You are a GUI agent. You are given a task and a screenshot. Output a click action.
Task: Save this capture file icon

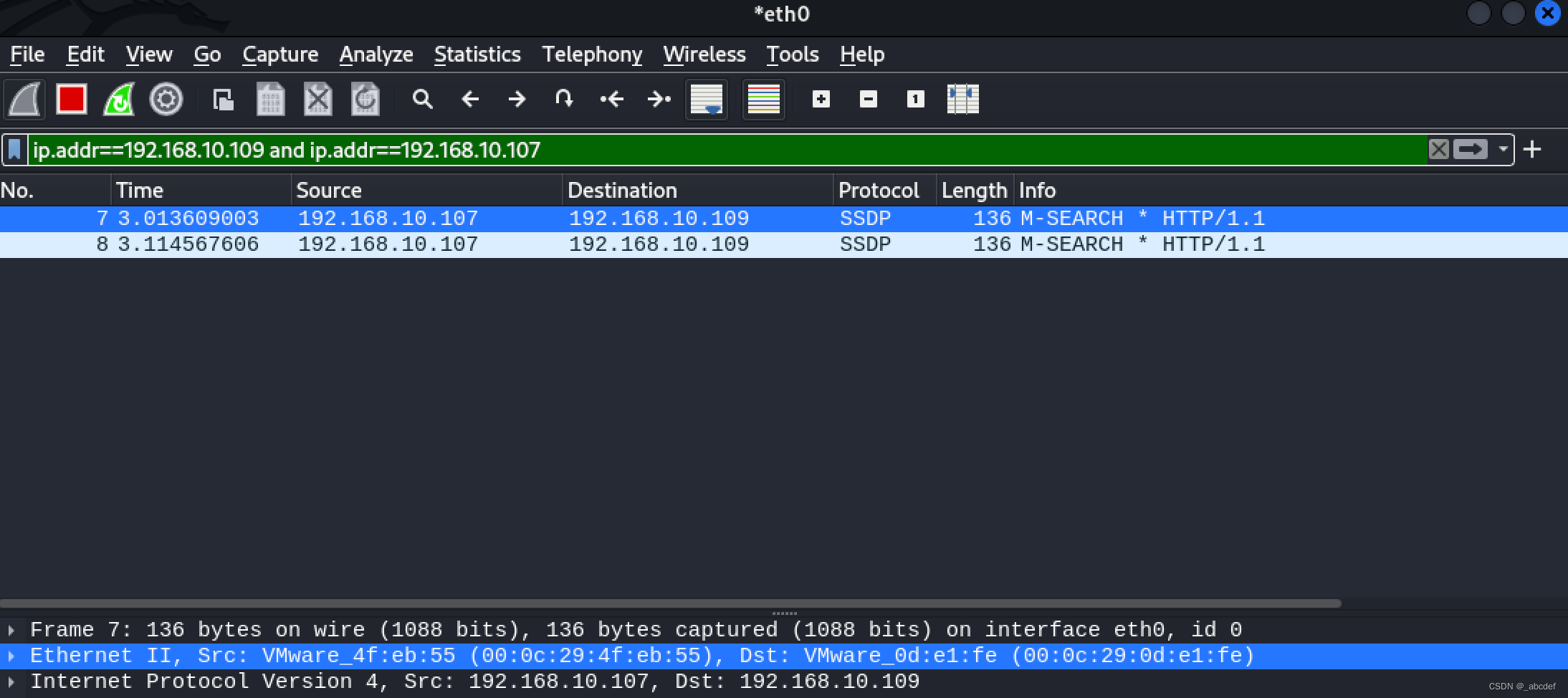(x=271, y=100)
